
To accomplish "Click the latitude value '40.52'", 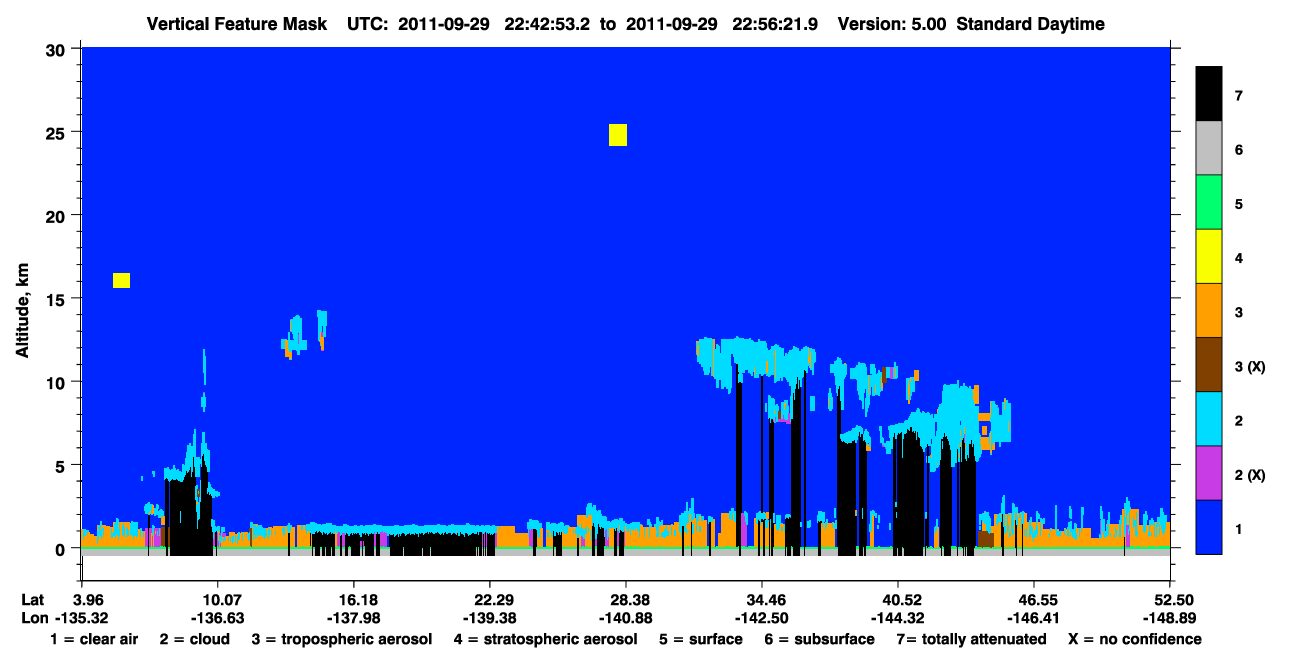I will click(898, 599).
